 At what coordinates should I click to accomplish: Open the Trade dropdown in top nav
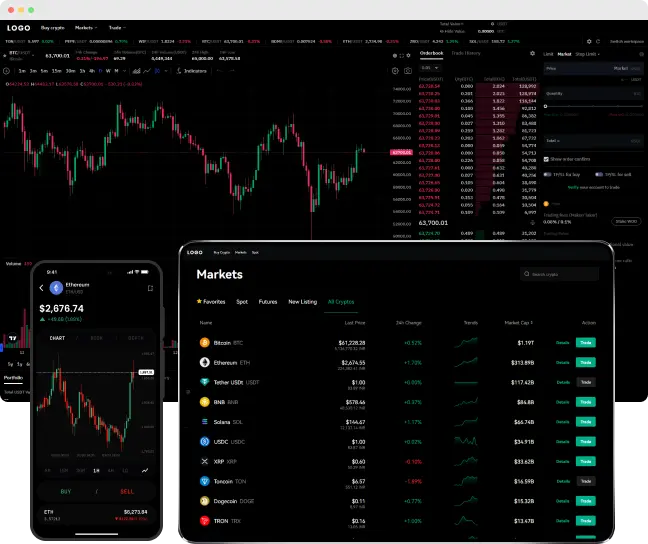[117, 28]
